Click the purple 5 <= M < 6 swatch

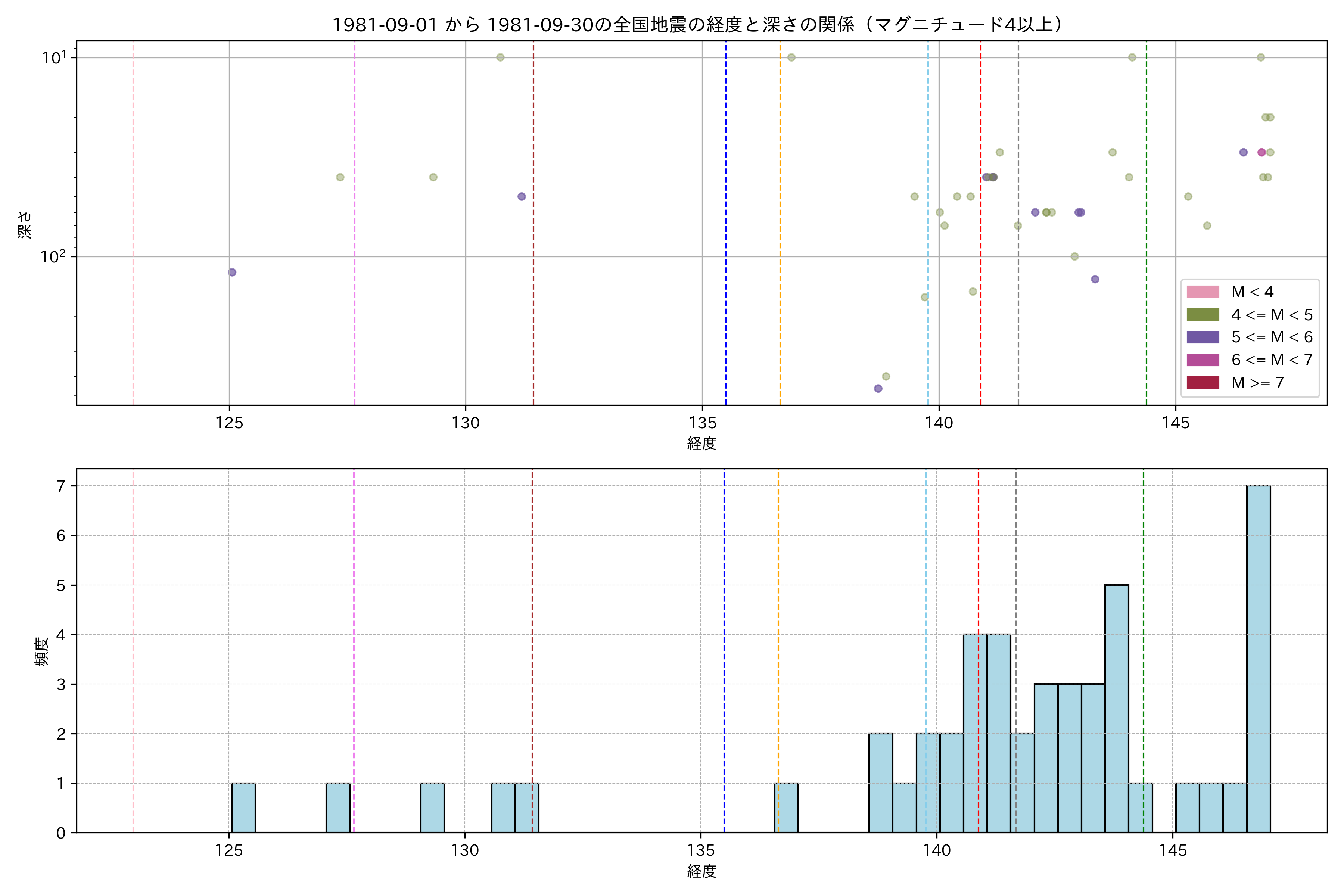(x=1203, y=337)
